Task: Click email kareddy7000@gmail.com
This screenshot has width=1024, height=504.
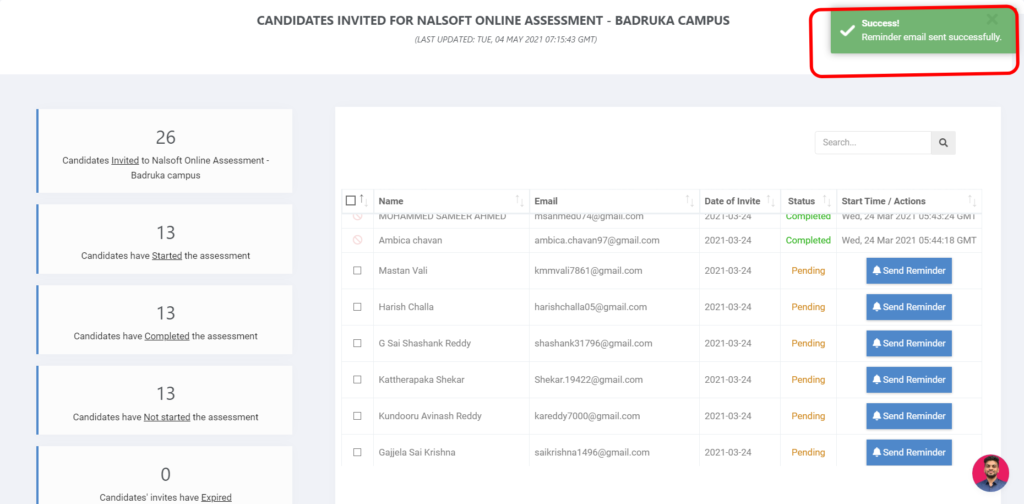Action: click(587, 416)
